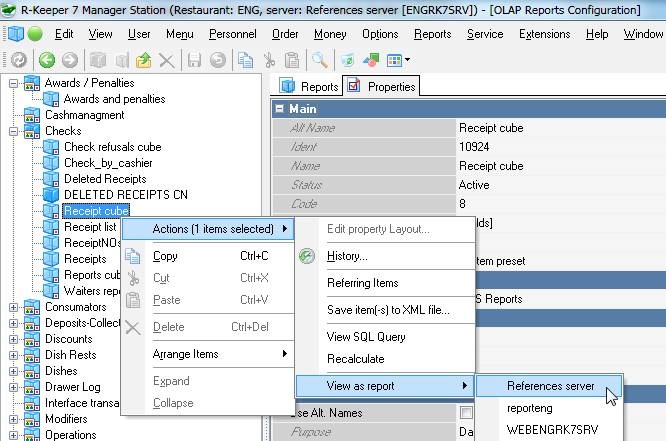Screen dimensions: 666x441
Task: Click the magnifier search icon in toolbar
Action: click(x=319, y=60)
